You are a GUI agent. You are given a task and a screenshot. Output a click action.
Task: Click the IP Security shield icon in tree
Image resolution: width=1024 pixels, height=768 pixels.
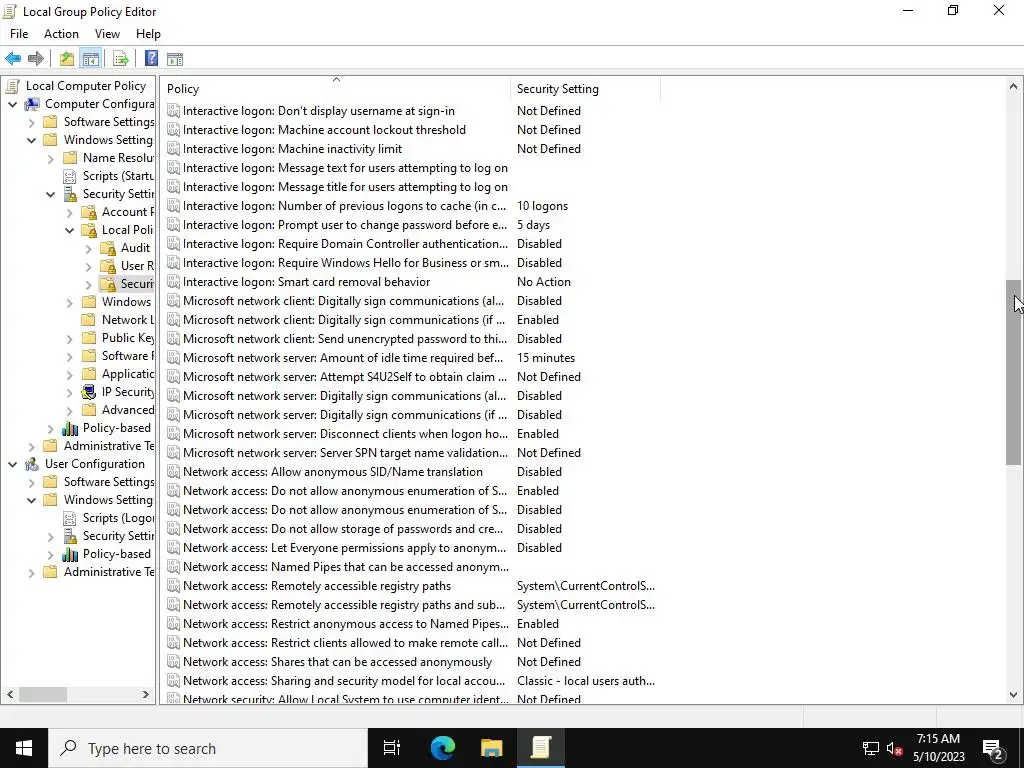pyautogui.click(x=89, y=392)
